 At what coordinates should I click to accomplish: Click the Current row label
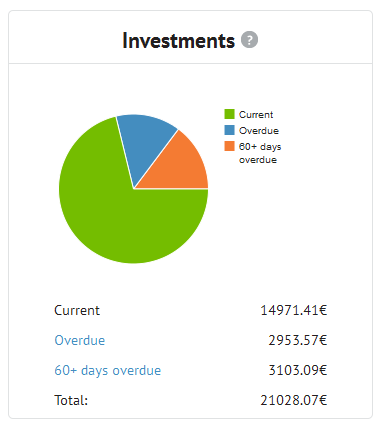[x=77, y=310]
